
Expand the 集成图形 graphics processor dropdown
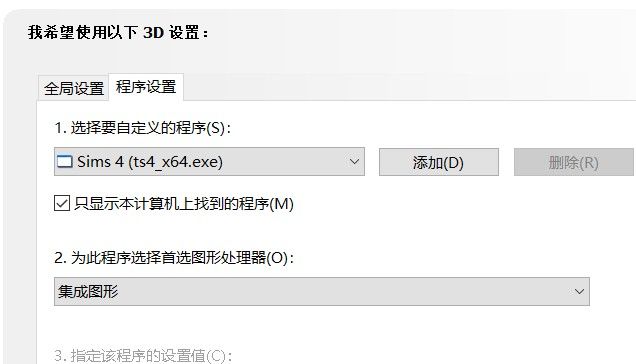point(322,291)
